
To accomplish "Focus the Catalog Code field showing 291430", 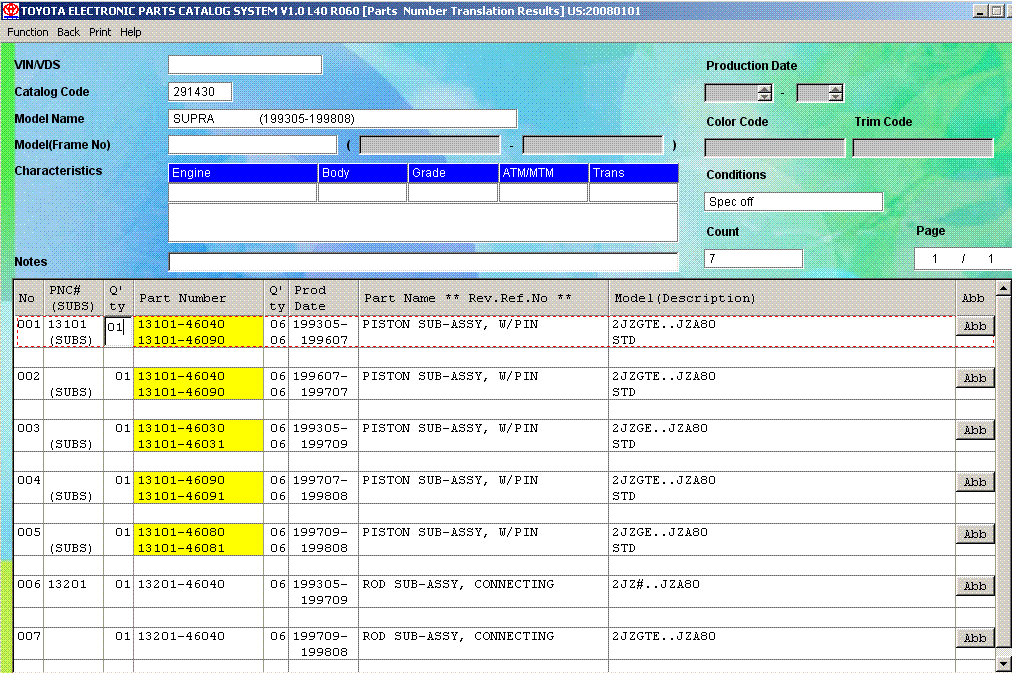I will click(x=200, y=92).
